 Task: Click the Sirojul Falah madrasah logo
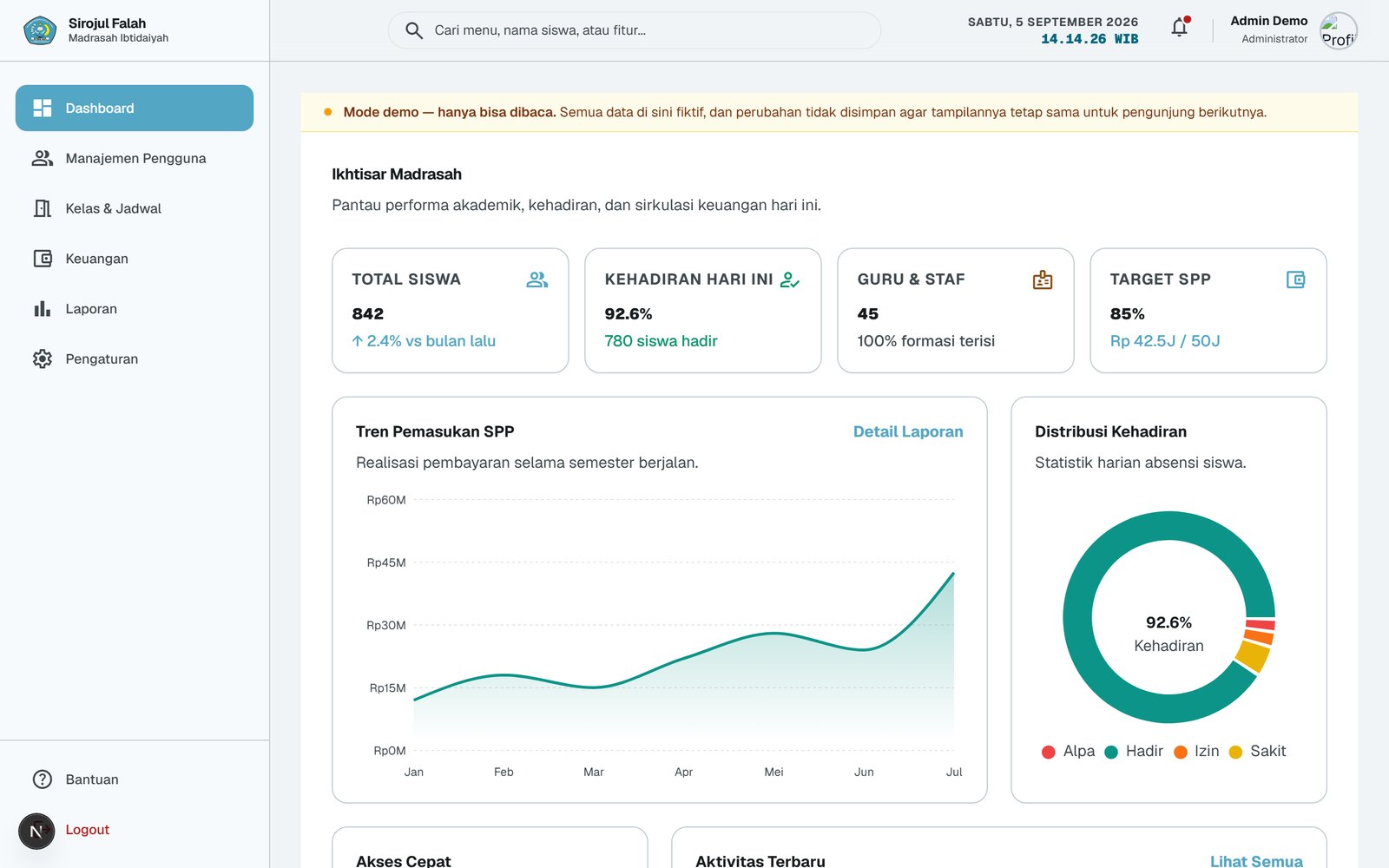point(40,30)
